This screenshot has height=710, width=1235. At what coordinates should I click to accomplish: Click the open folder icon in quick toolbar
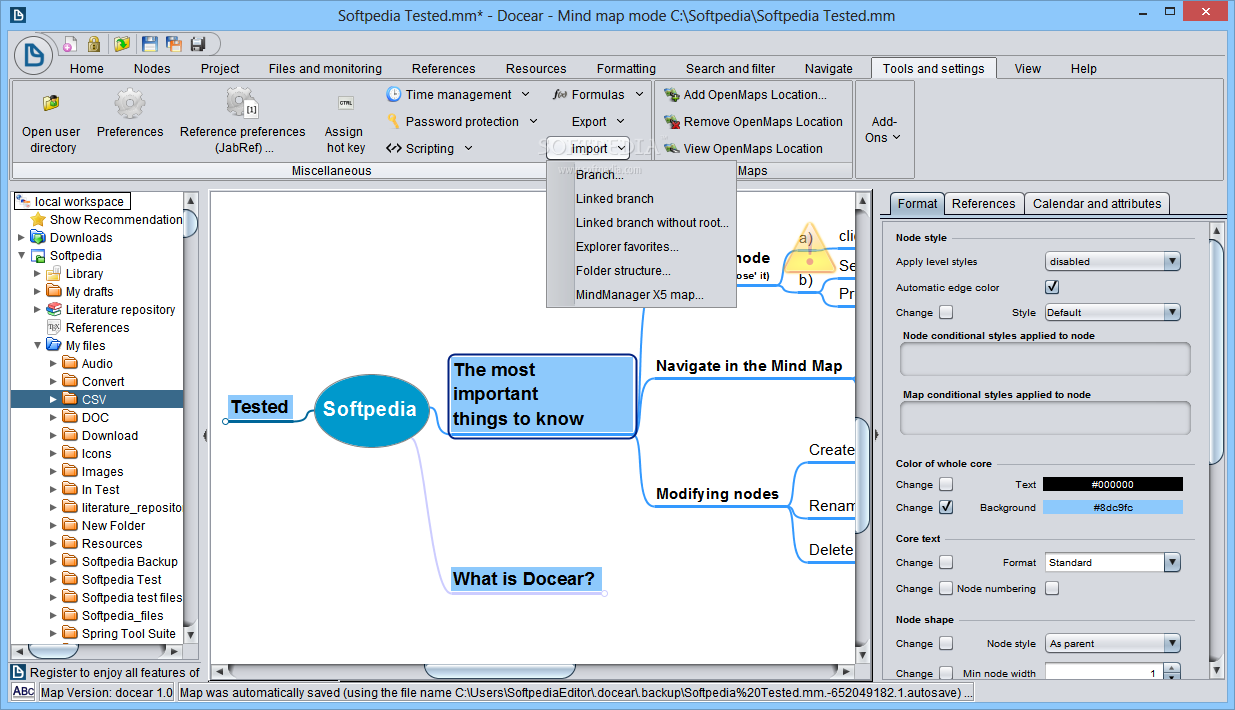tap(122, 44)
